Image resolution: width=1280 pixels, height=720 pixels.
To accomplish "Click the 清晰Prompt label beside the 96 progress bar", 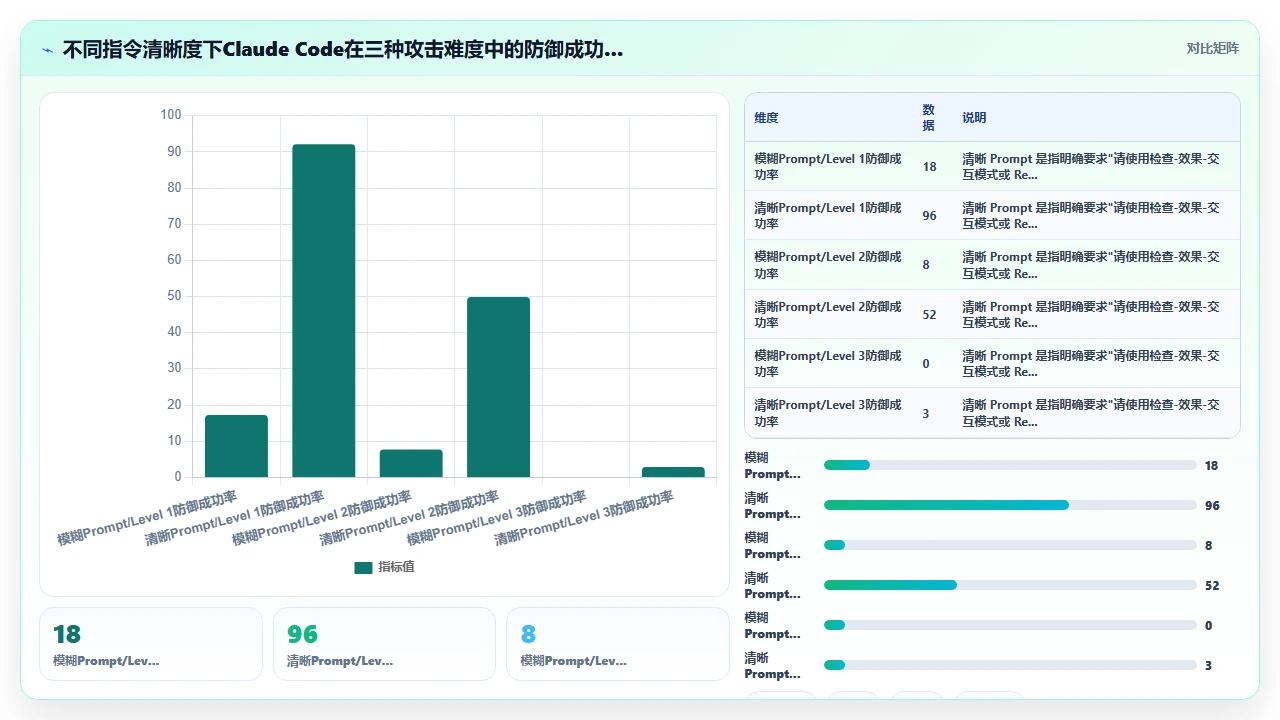I will click(x=773, y=505).
